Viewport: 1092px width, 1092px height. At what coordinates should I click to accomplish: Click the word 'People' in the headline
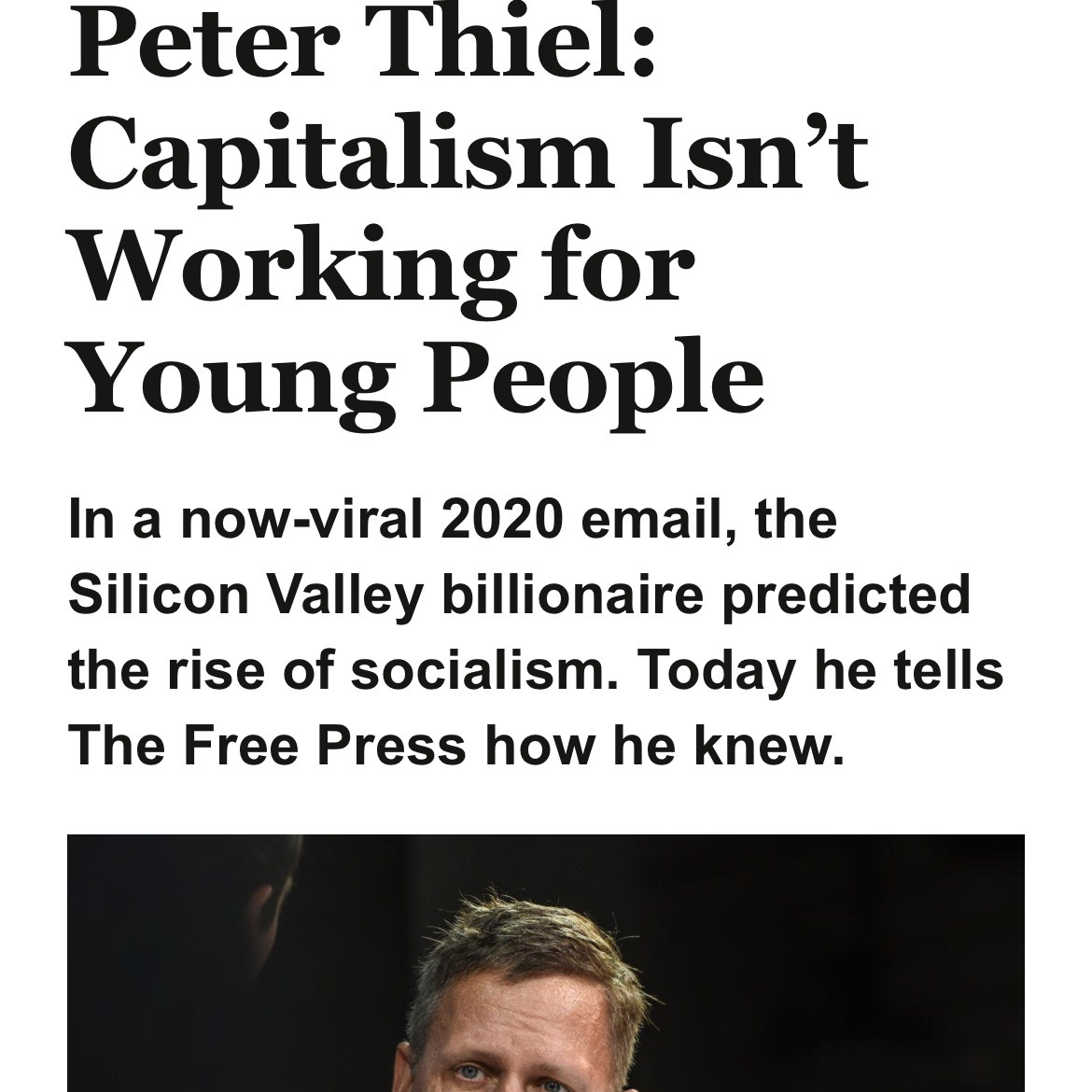[x=594, y=383]
